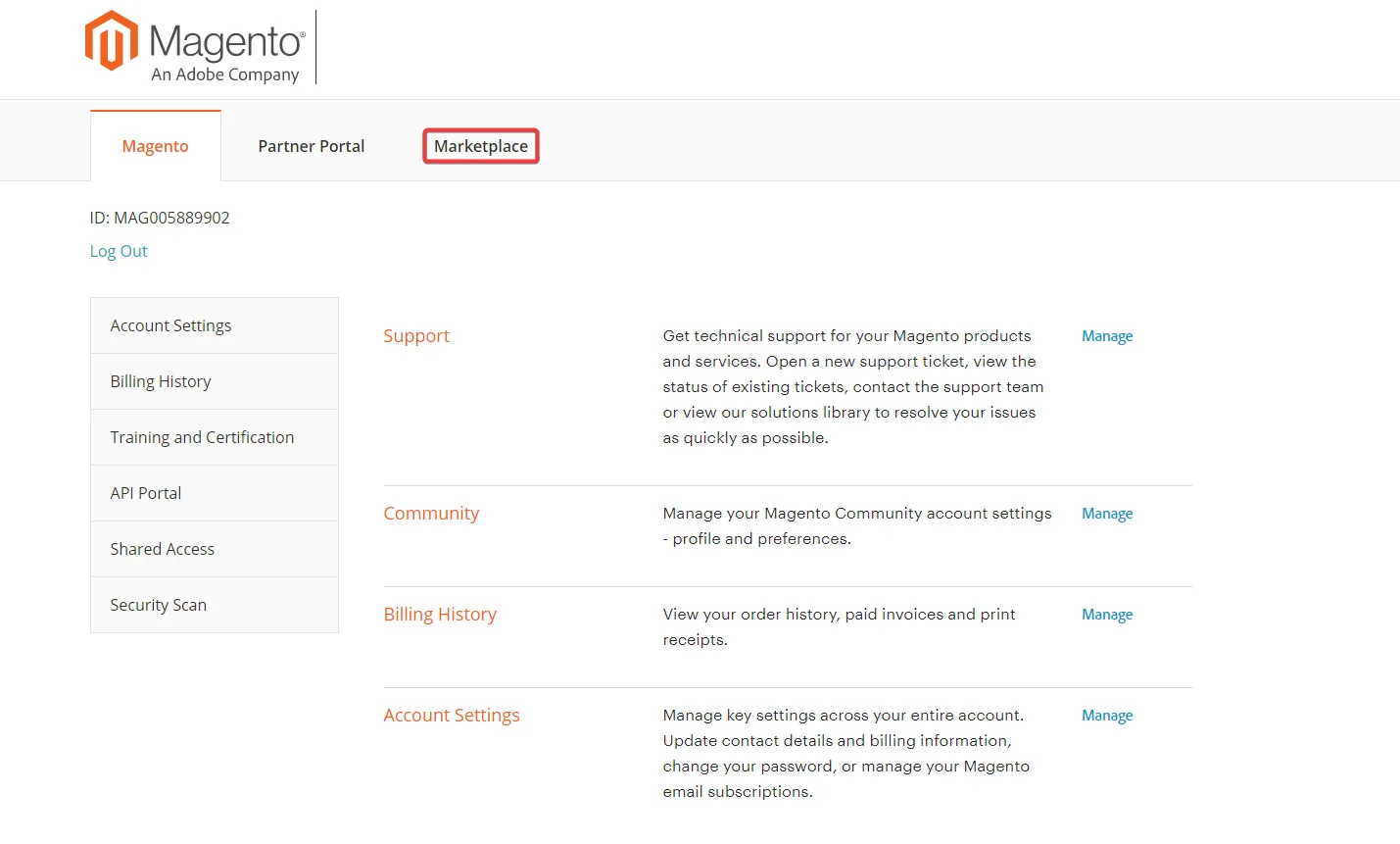Click the Community section heading
The height and width of the screenshot is (844, 1400).
coord(431,513)
